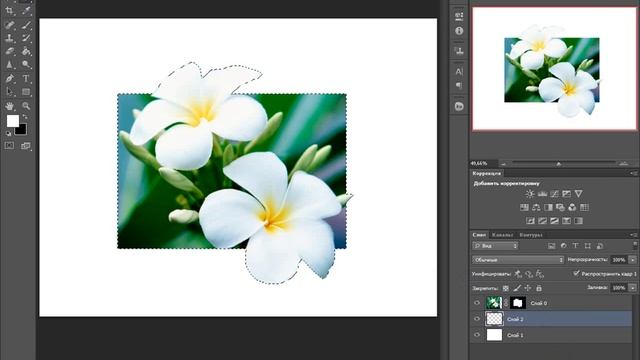Toggle lock transparent pixels

click(506, 288)
